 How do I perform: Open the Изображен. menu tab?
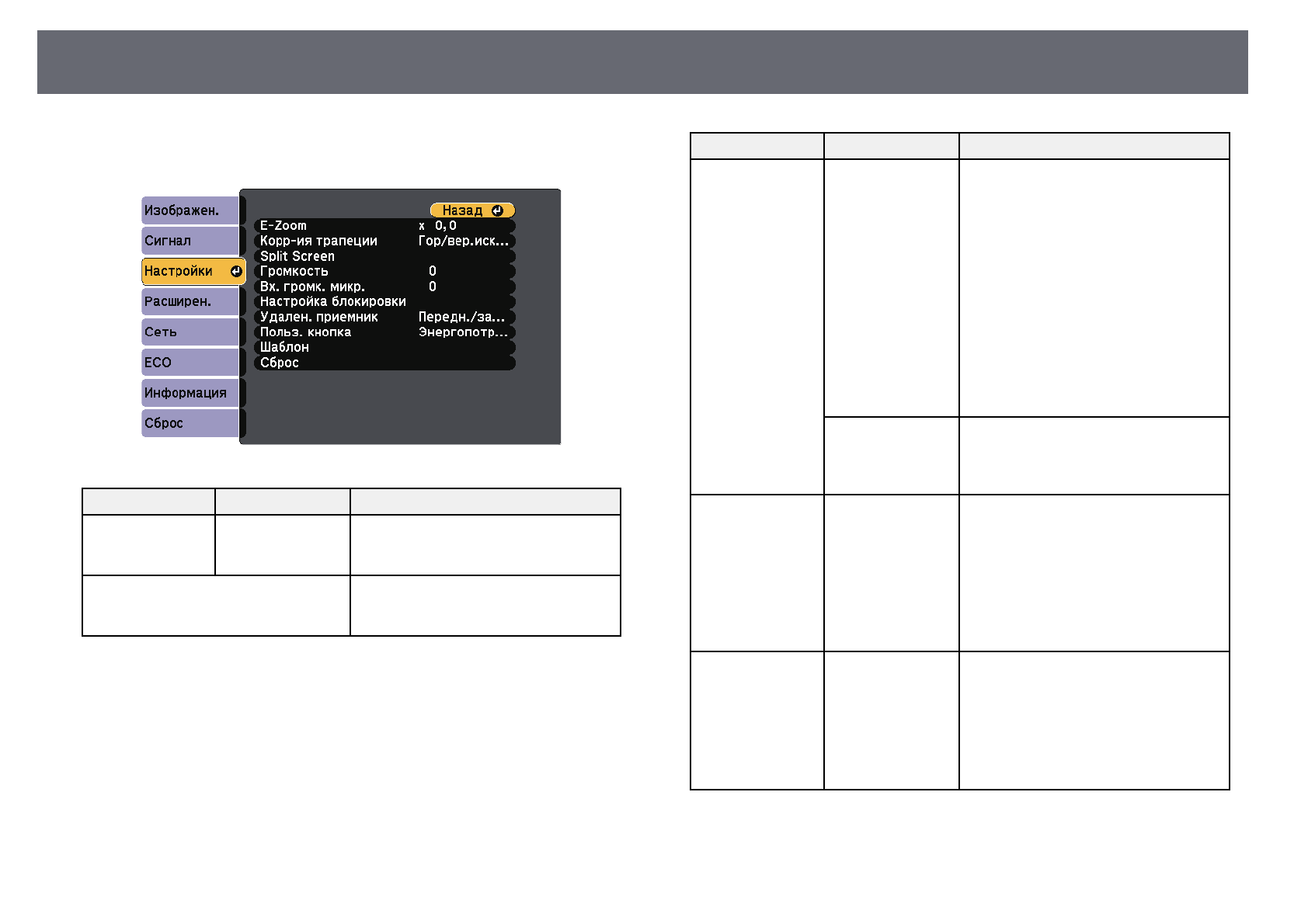(x=190, y=210)
